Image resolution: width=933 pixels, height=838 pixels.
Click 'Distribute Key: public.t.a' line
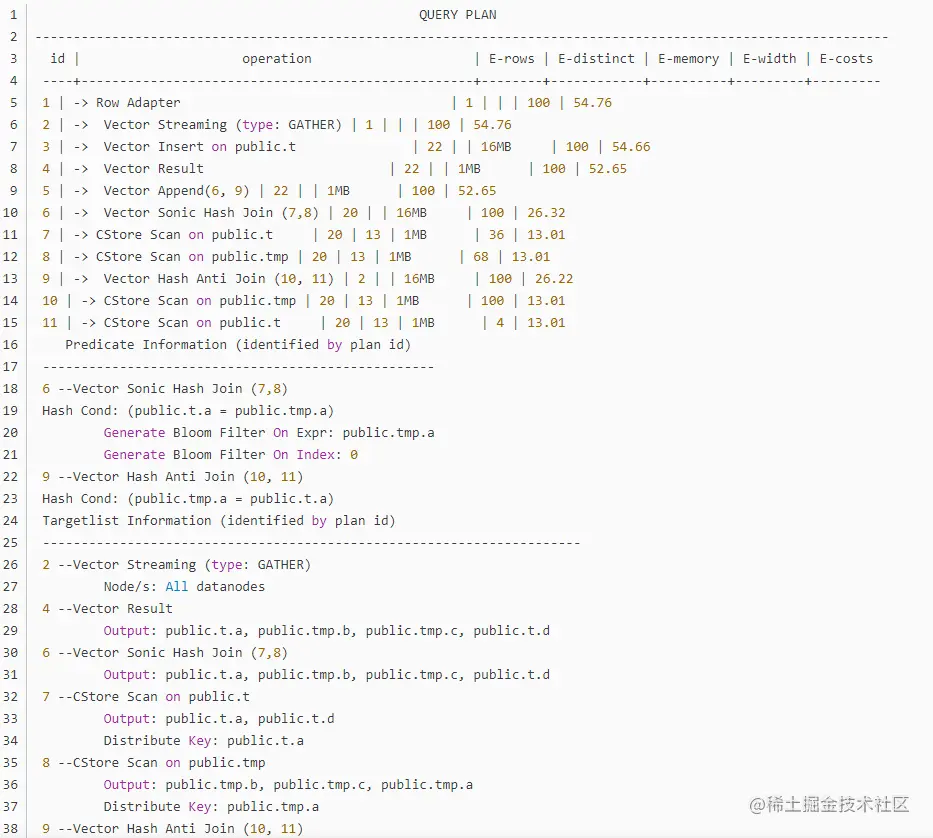pos(203,742)
